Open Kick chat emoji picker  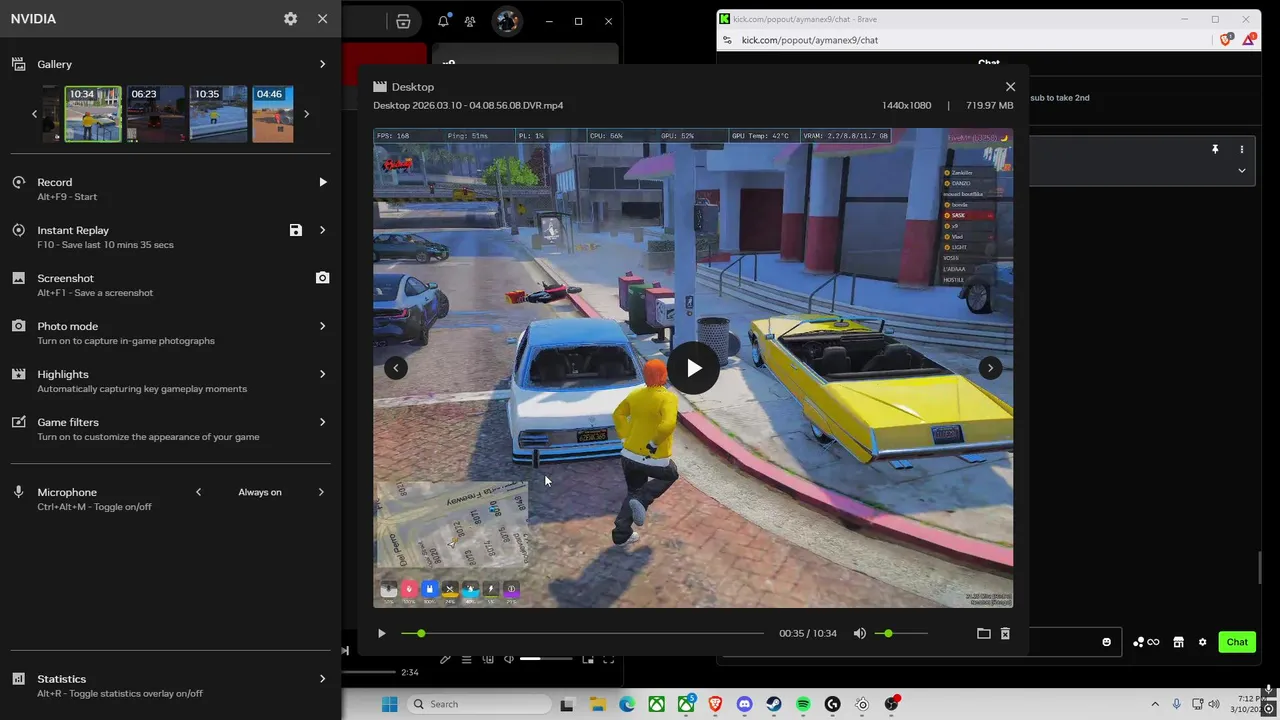tap(1106, 642)
